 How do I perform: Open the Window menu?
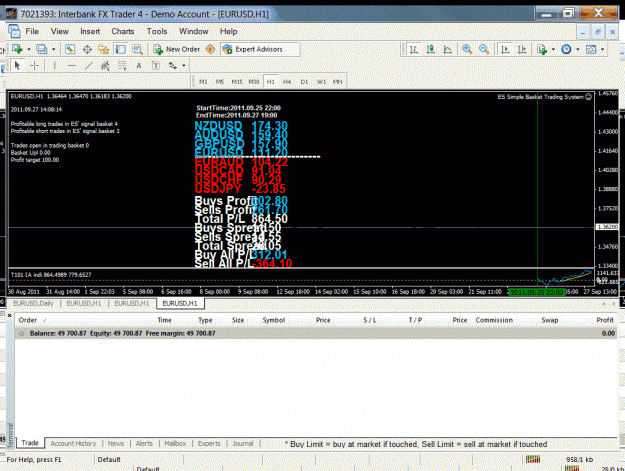pyautogui.click(x=194, y=31)
